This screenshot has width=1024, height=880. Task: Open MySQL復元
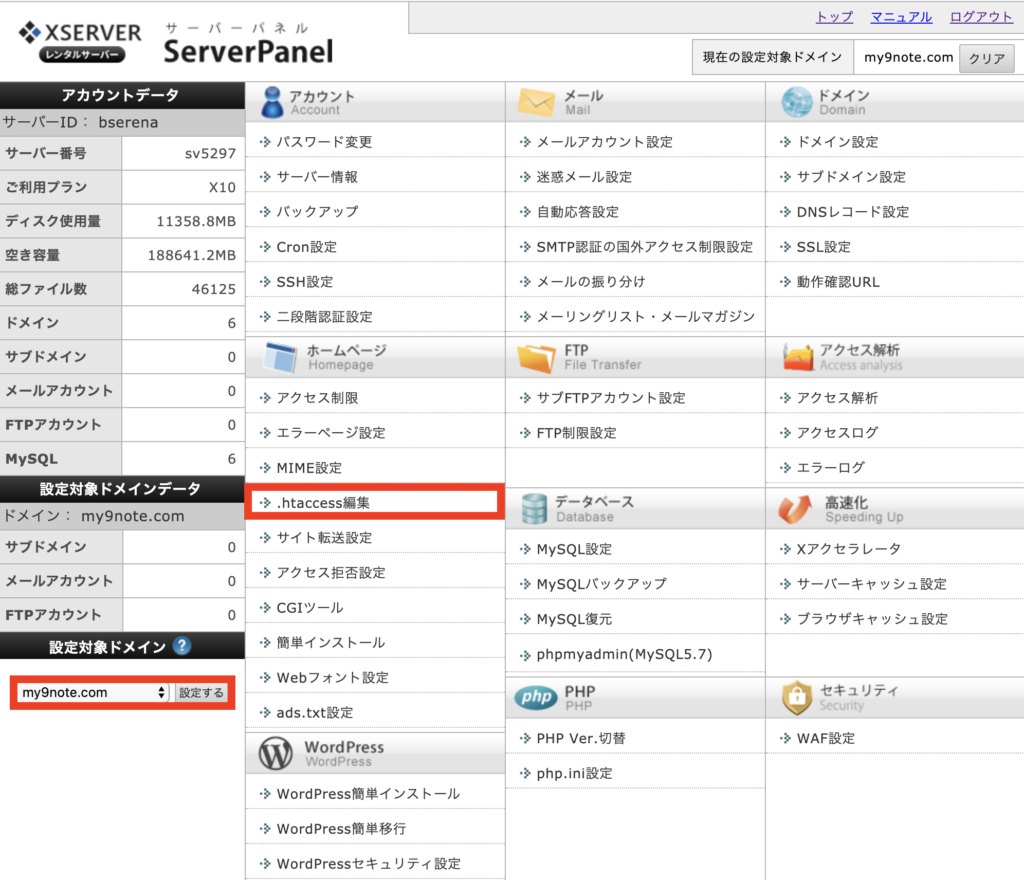click(x=574, y=619)
